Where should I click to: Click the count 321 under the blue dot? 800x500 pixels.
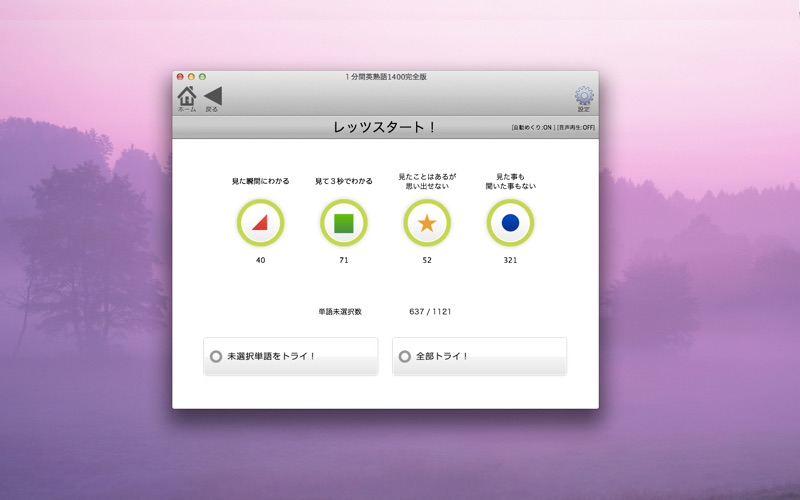[x=510, y=260]
